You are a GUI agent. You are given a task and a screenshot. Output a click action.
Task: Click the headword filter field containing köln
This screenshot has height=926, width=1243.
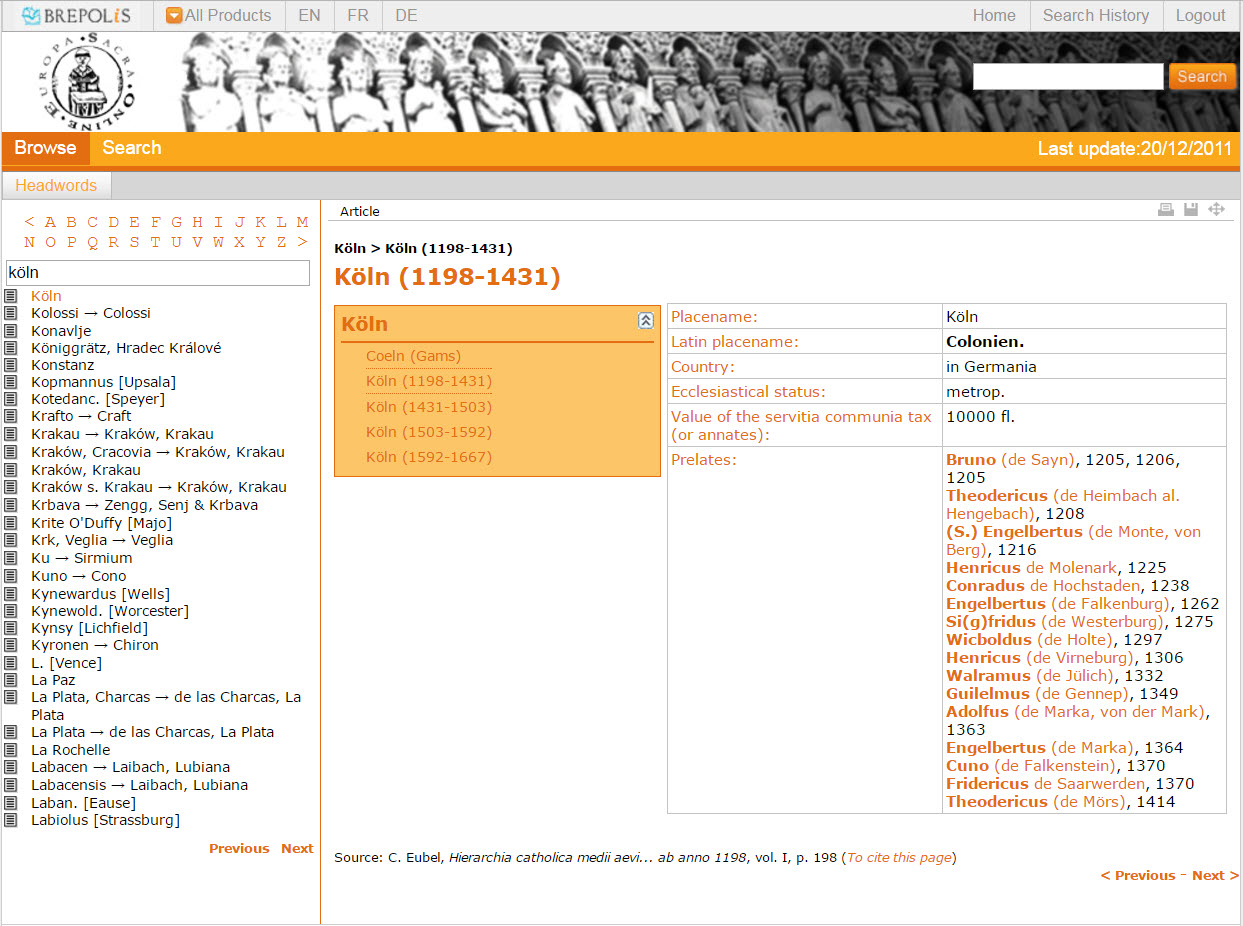158,273
